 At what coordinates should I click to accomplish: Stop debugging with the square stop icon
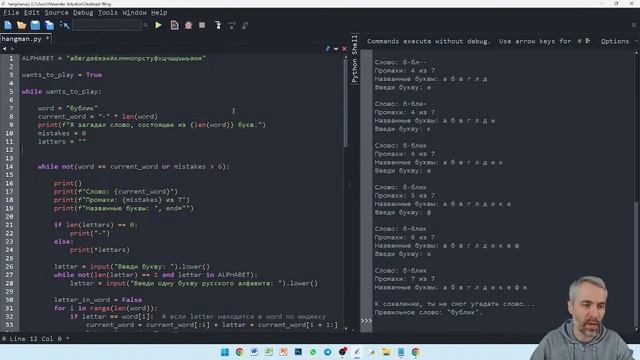click(x=202, y=25)
